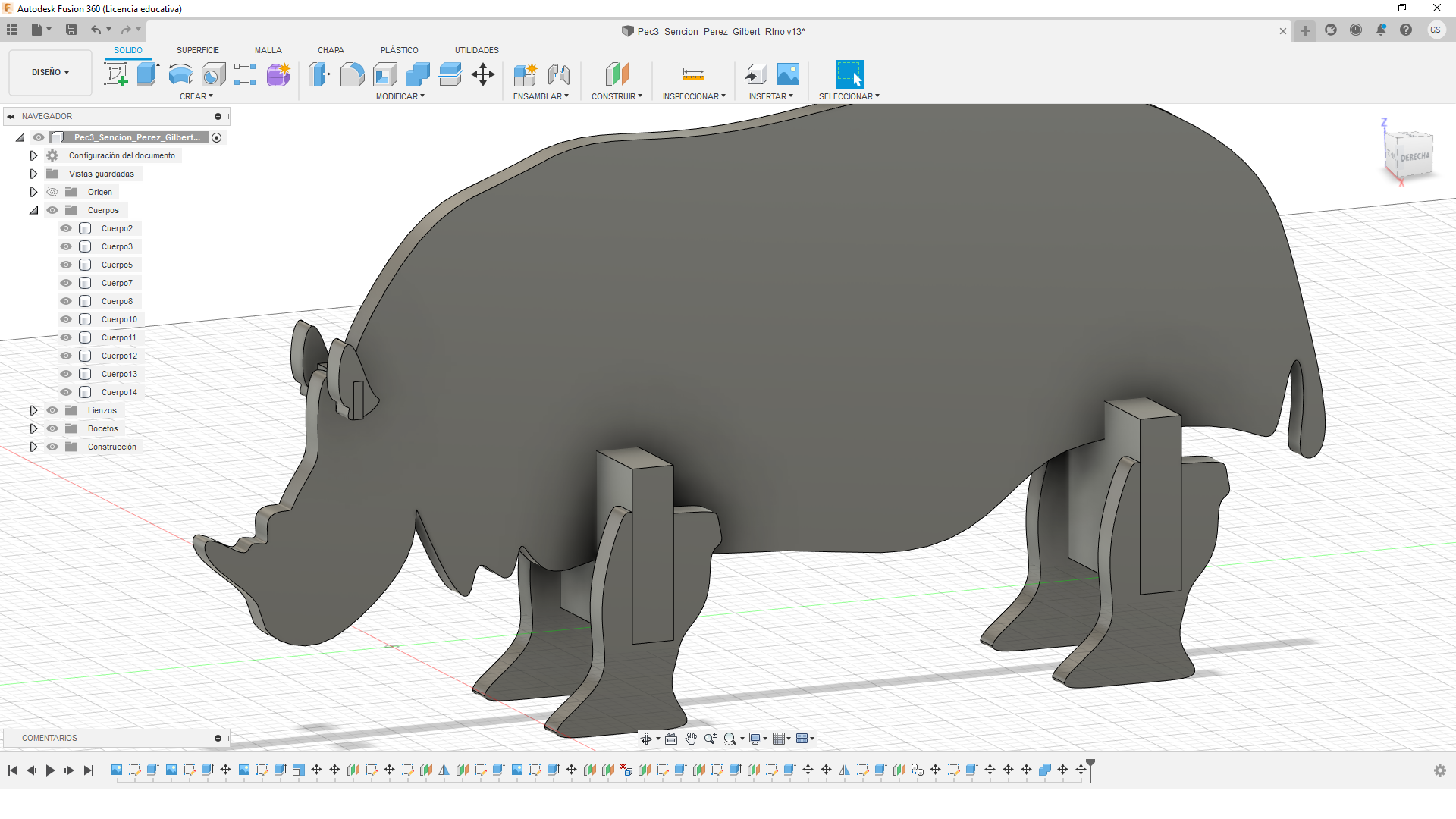1456x819 pixels.
Task: Click the Extrude tool icon
Action: [148, 74]
